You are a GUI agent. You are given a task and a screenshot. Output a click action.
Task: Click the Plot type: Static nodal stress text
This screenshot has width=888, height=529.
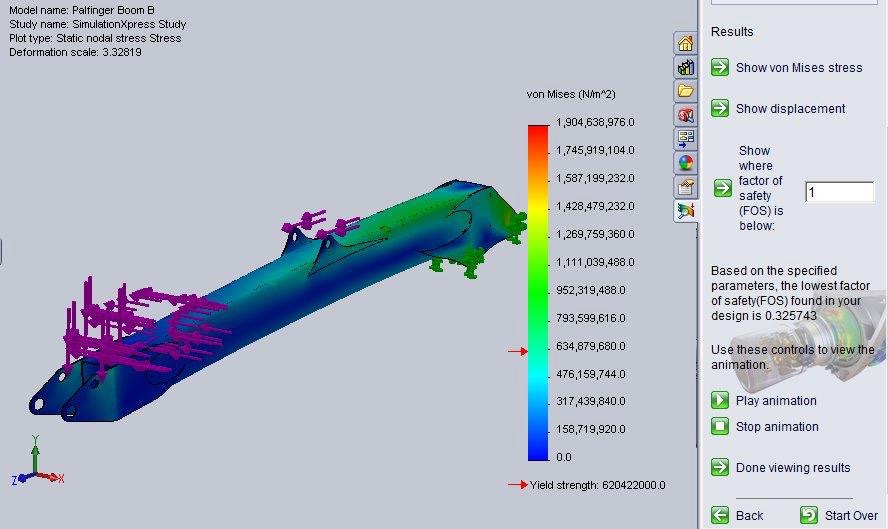point(95,38)
